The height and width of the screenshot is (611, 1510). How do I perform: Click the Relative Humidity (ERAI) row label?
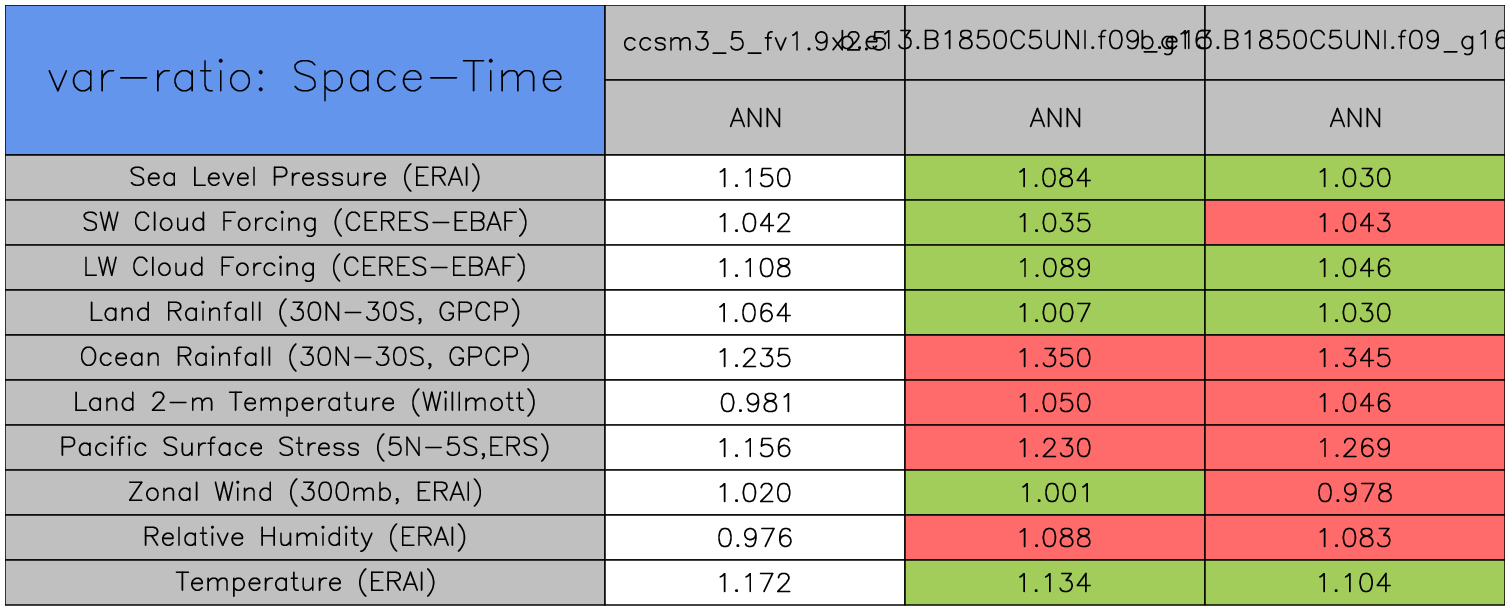click(305, 537)
